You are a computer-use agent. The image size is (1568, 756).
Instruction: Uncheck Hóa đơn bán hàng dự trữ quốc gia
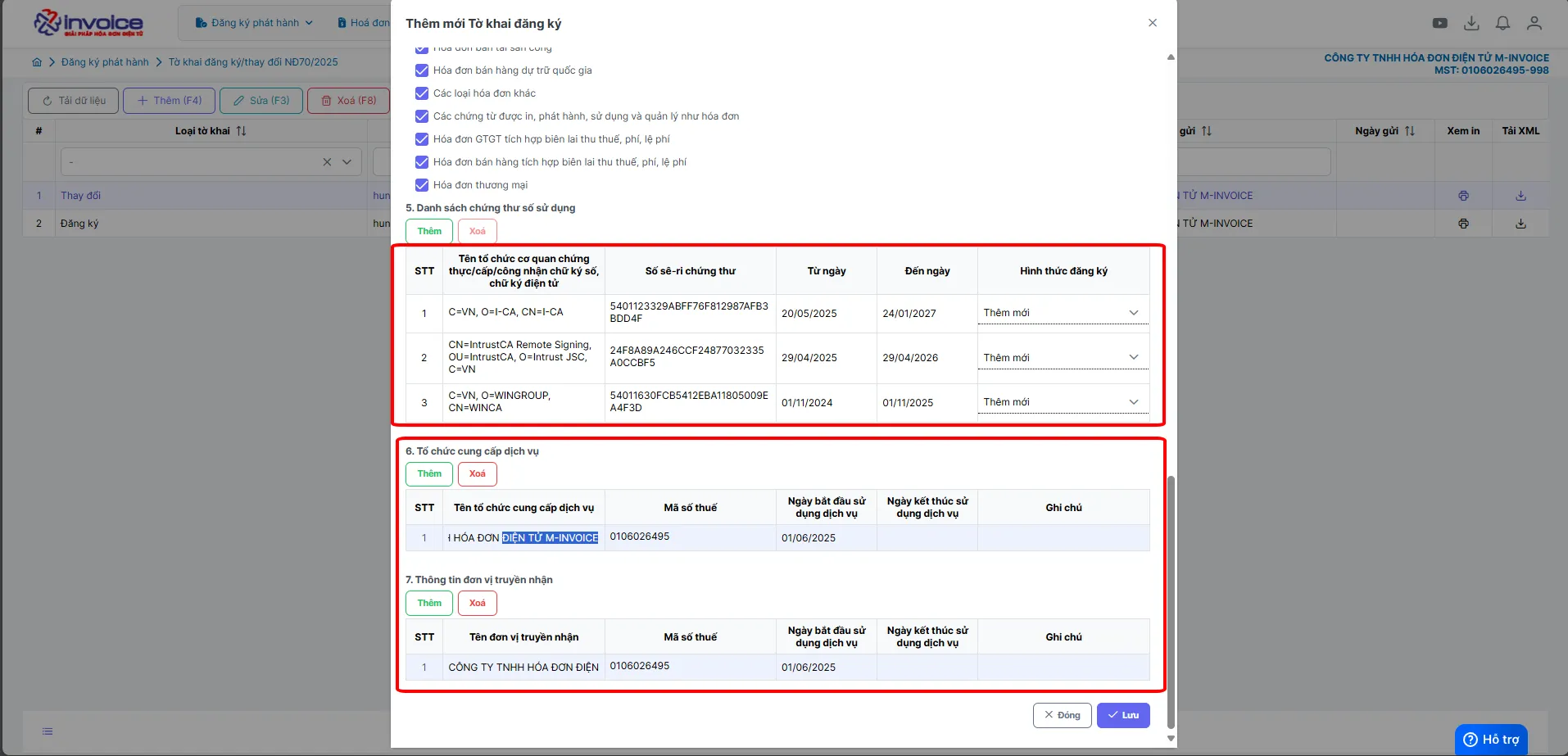click(422, 70)
